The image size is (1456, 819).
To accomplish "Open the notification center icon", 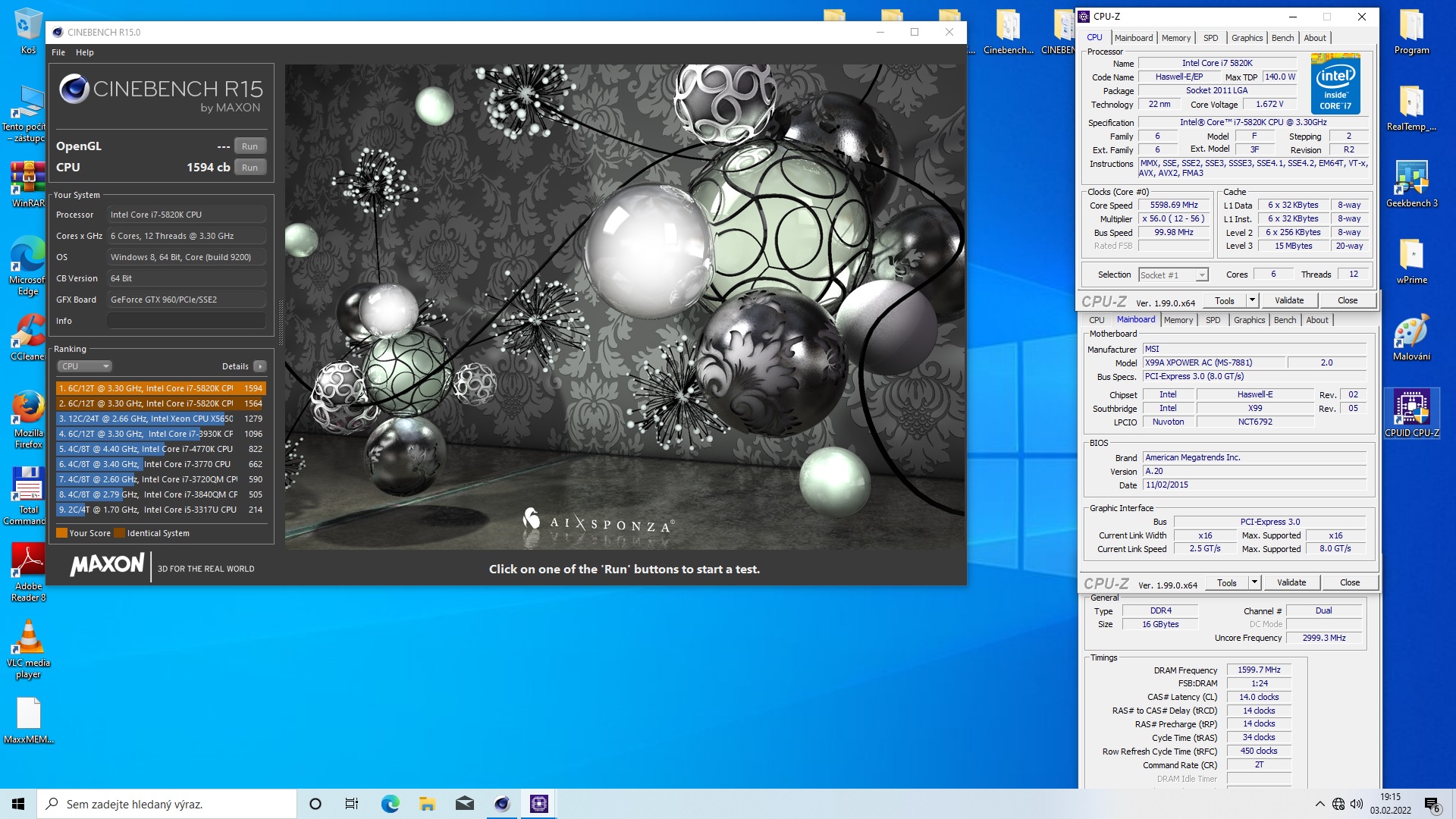I will point(1432,804).
